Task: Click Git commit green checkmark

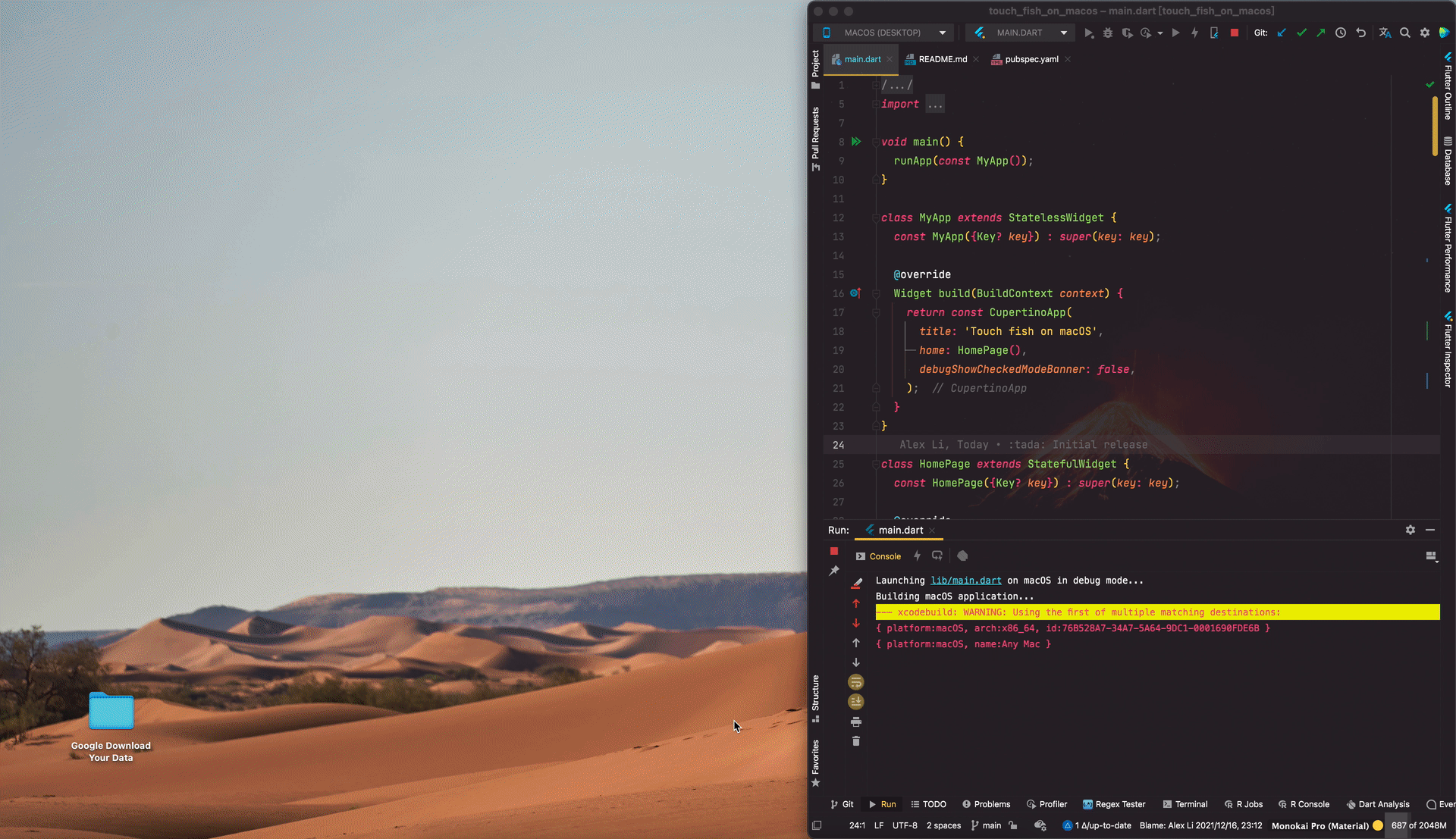Action: click(1301, 33)
